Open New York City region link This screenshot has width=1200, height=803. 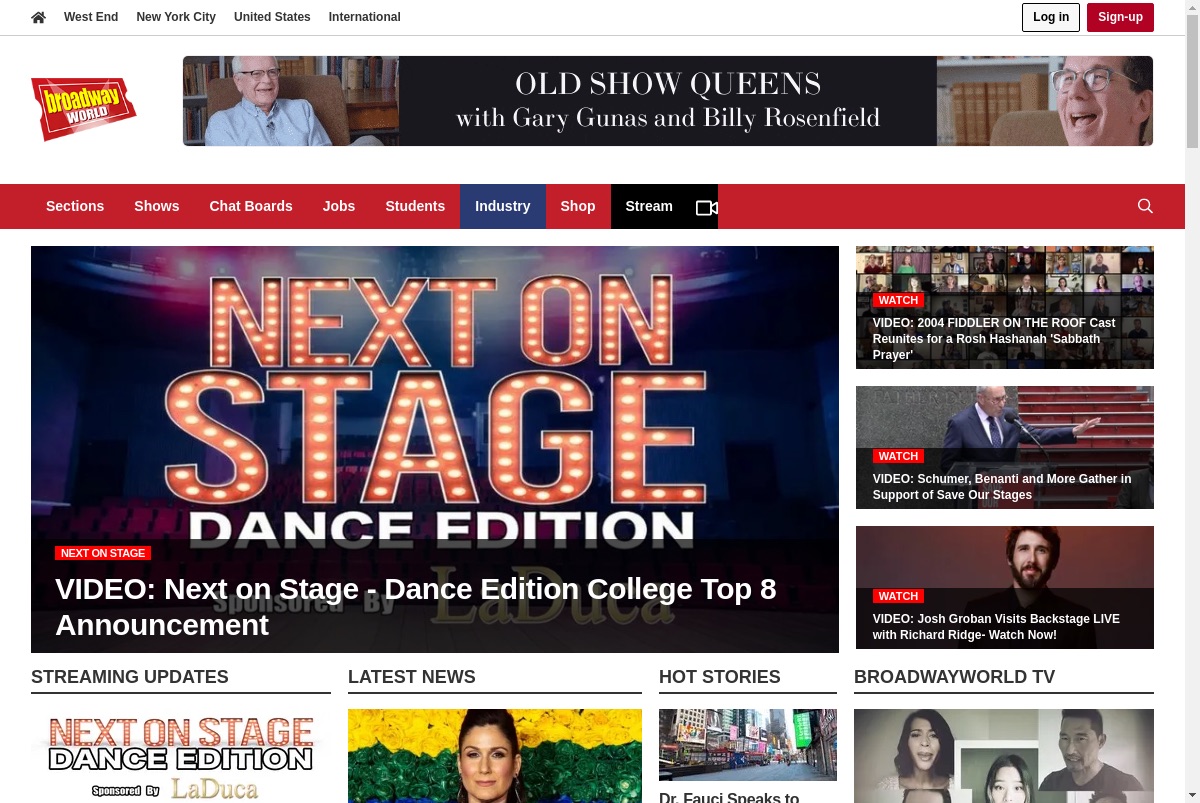[176, 17]
